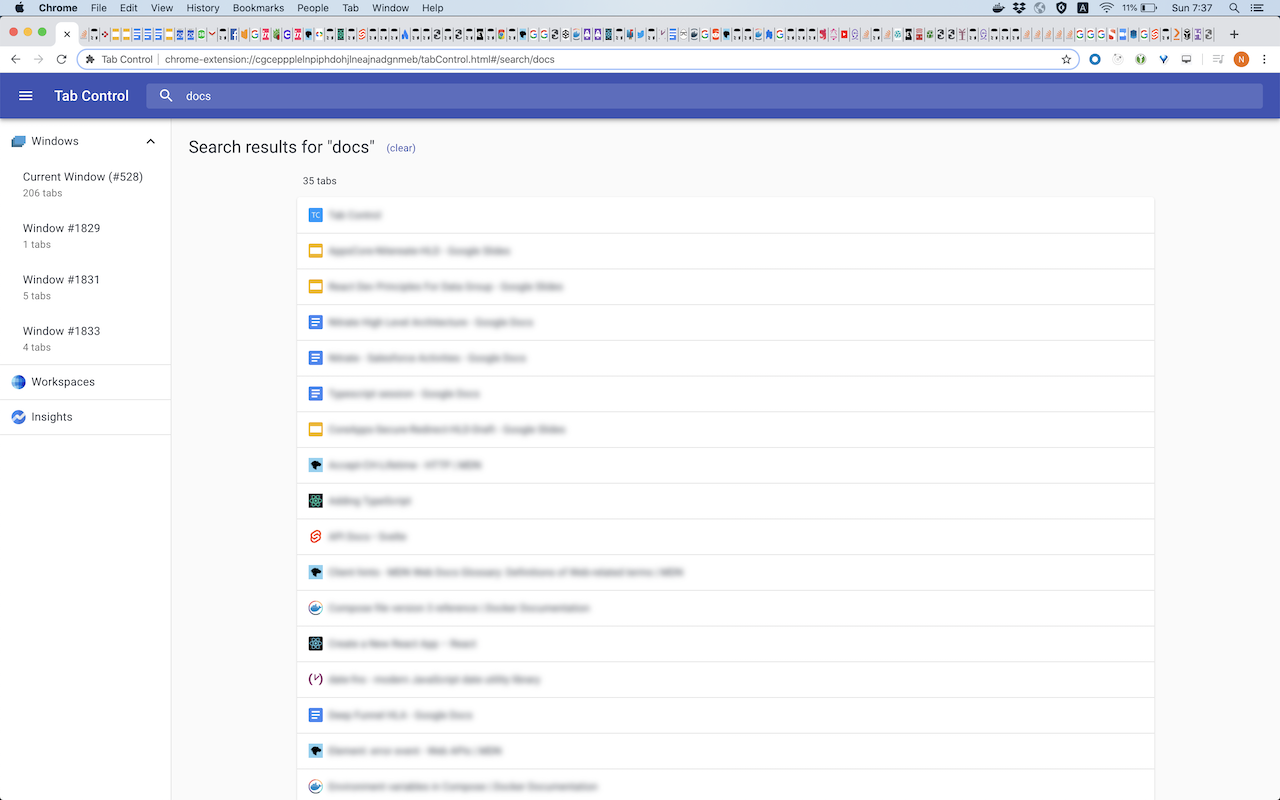The width and height of the screenshot is (1280, 800).
Task: Open a new tab with the plus button
Action: 1234,33
